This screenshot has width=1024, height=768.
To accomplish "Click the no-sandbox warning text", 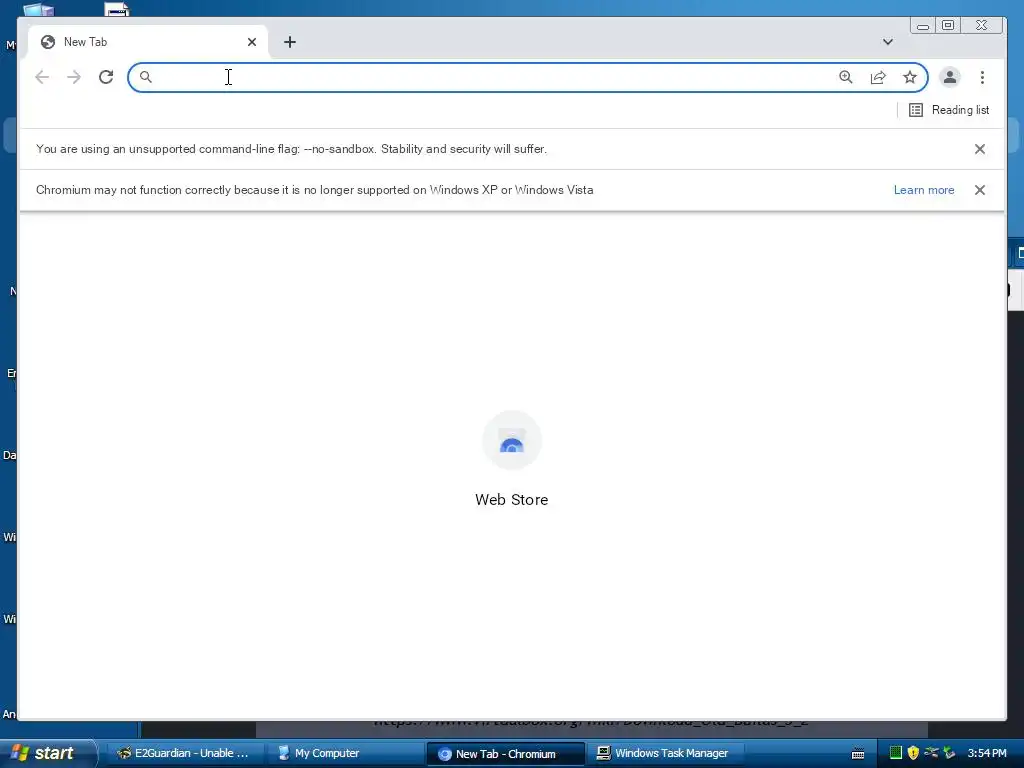I will coord(291,149).
